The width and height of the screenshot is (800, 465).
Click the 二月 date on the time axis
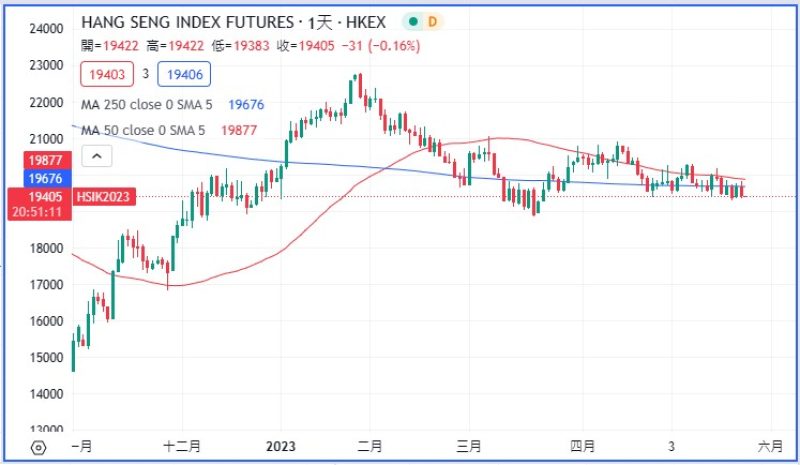(369, 446)
